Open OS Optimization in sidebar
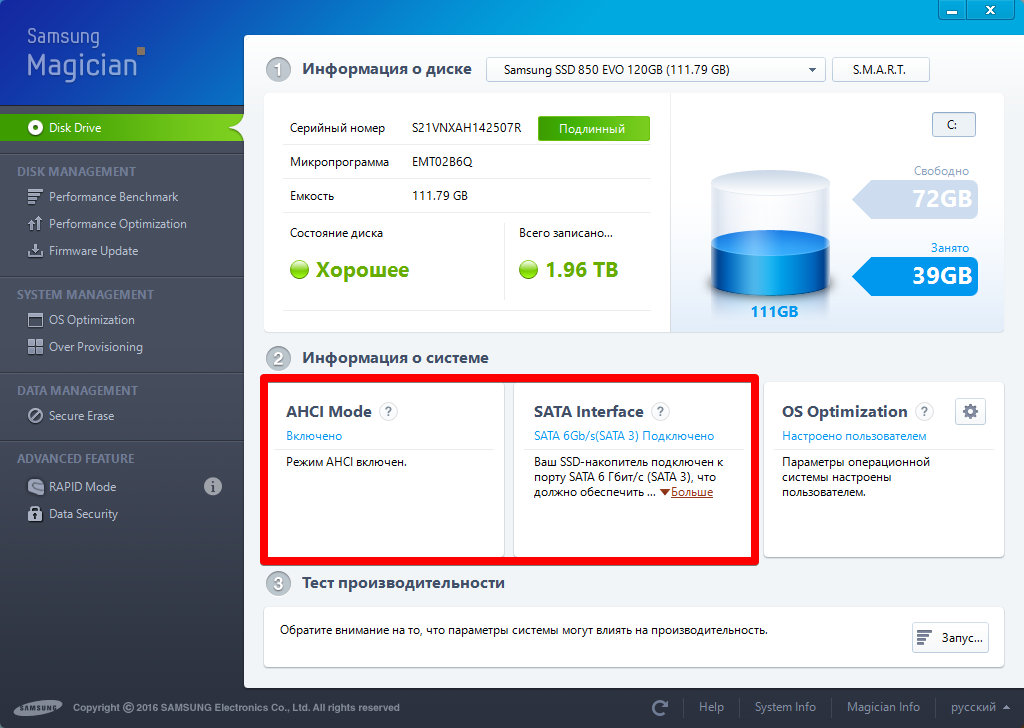 [x=91, y=320]
